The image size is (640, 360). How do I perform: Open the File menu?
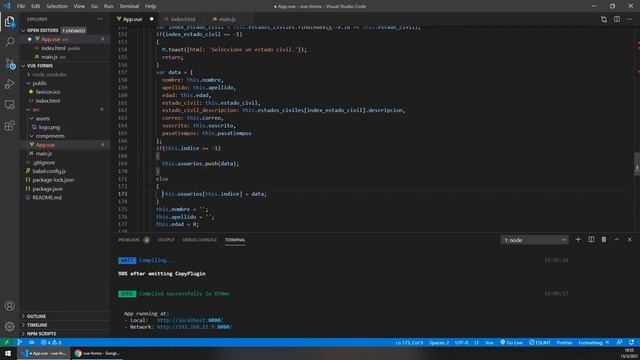click(21, 6)
